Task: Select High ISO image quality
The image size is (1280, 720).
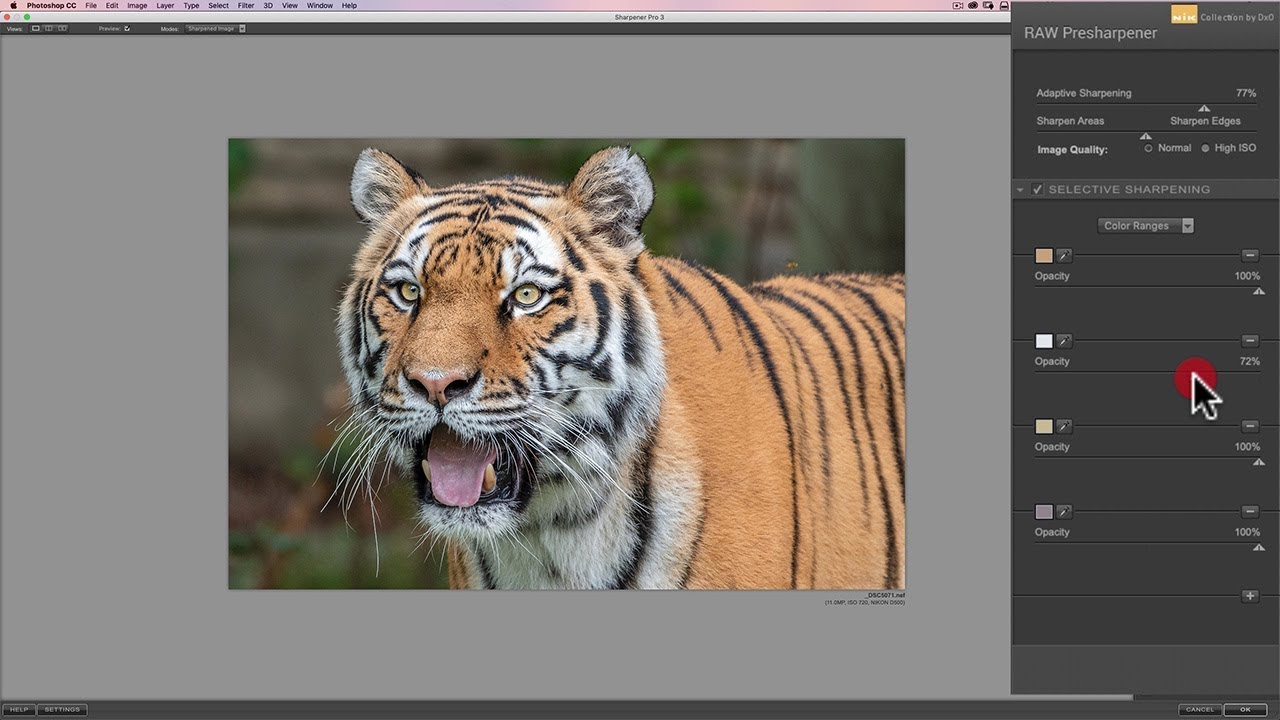Action: click(1205, 148)
